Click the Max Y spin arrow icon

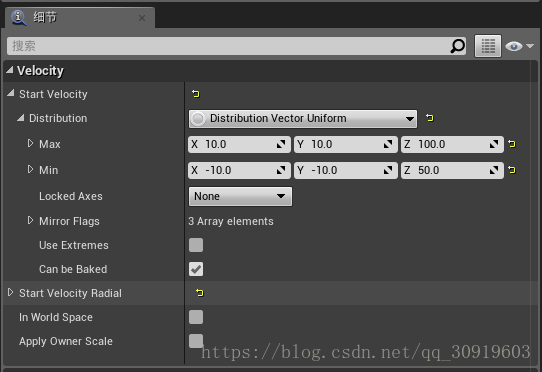[388, 144]
